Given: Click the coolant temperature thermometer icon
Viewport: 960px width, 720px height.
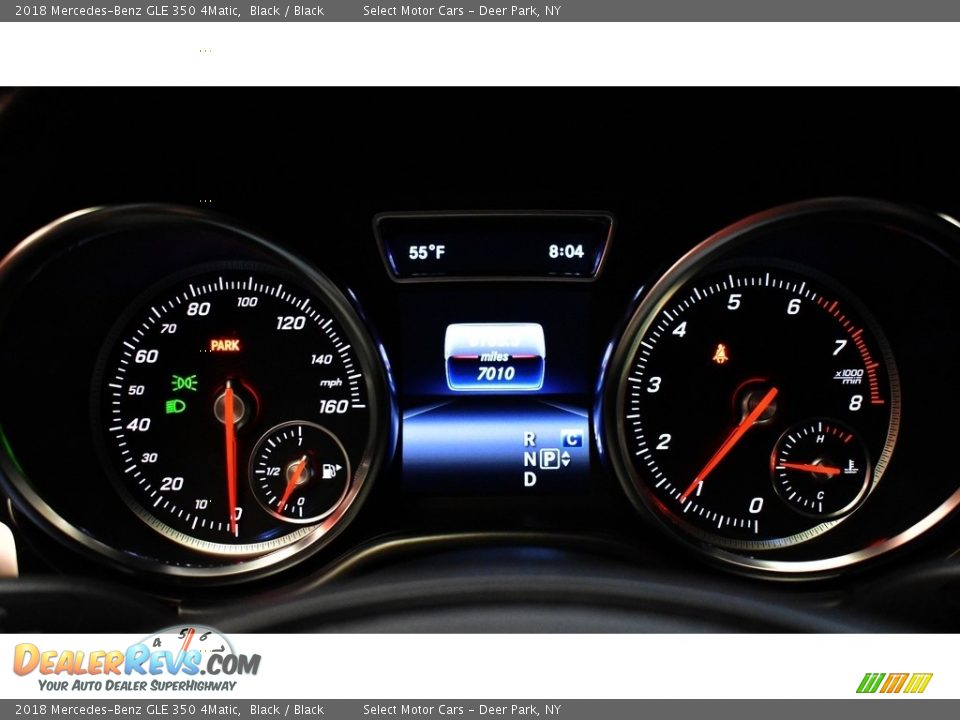Looking at the screenshot, I should (x=850, y=467).
